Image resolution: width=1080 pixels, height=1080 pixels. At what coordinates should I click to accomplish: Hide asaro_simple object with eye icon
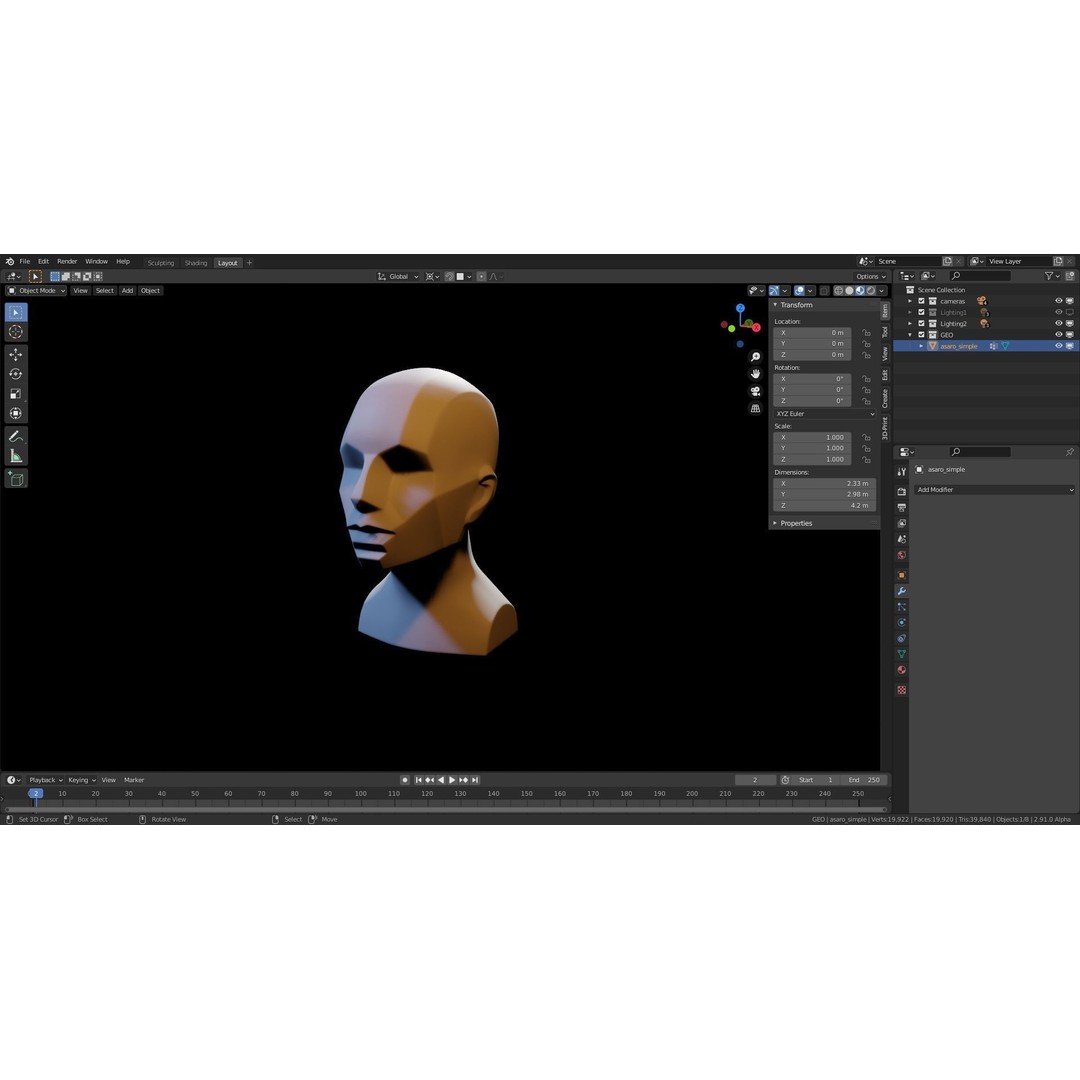click(1059, 346)
